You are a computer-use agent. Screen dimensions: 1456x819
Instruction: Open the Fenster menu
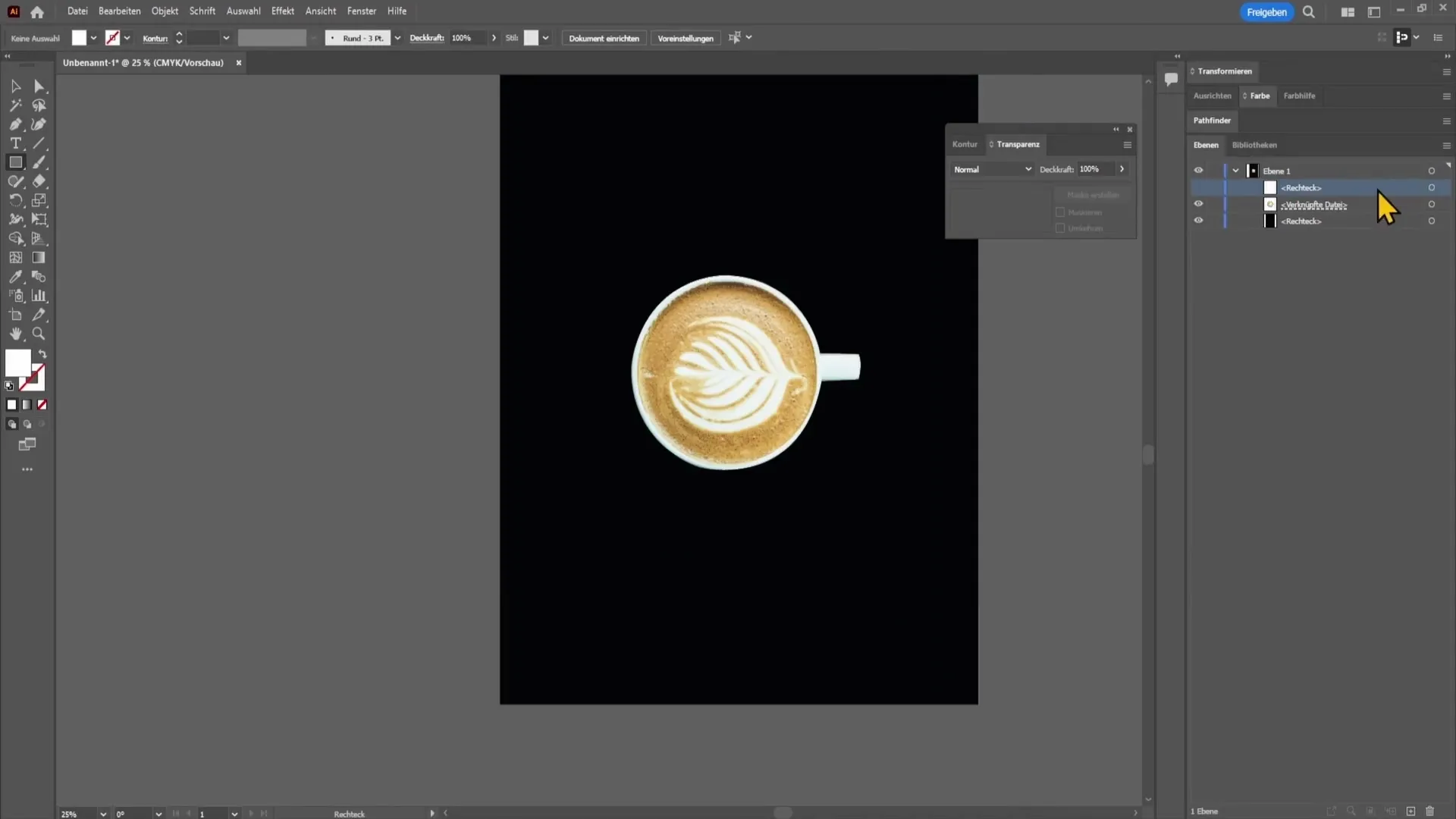[362, 11]
